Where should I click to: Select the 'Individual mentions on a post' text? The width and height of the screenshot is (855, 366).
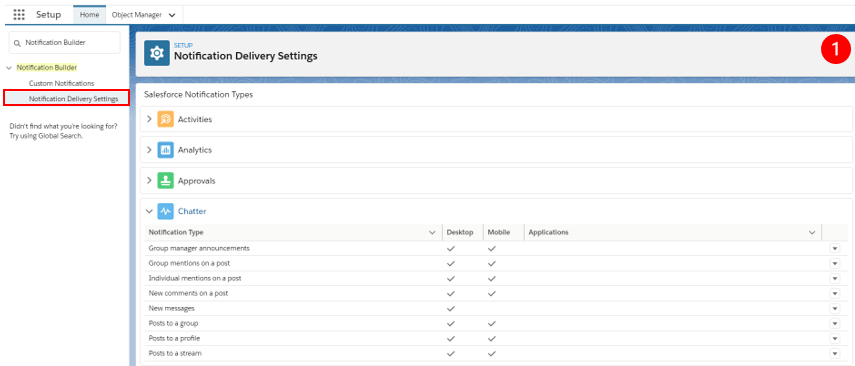[195, 278]
